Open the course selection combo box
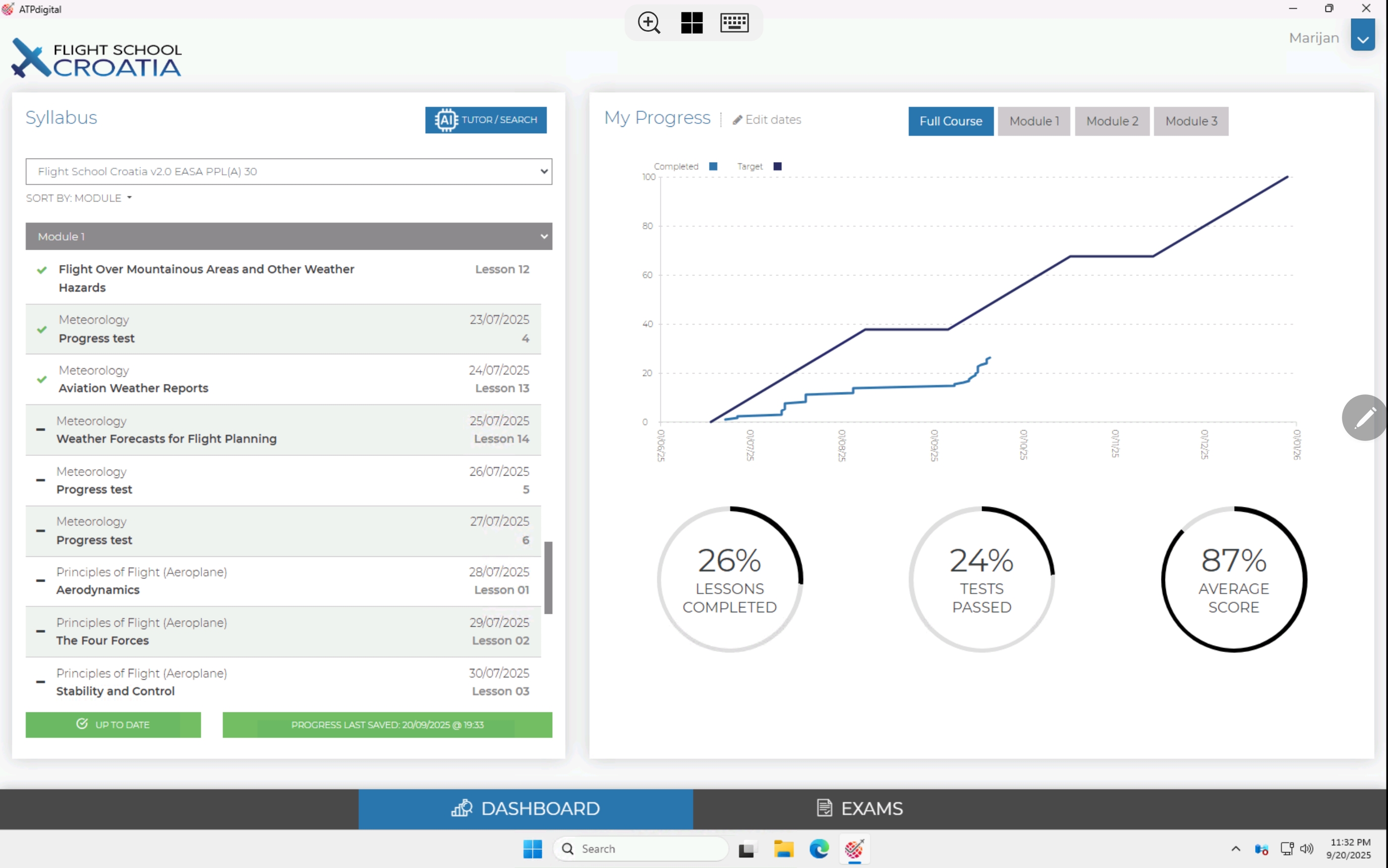Image resolution: width=1388 pixels, height=868 pixels. pos(289,171)
